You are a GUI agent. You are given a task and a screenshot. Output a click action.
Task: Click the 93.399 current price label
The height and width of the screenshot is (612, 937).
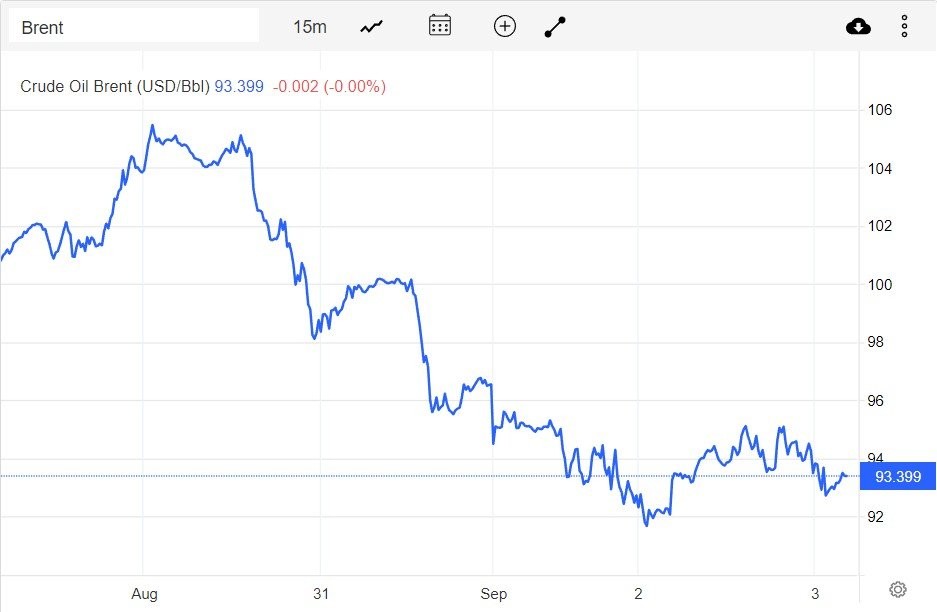click(239, 87)
